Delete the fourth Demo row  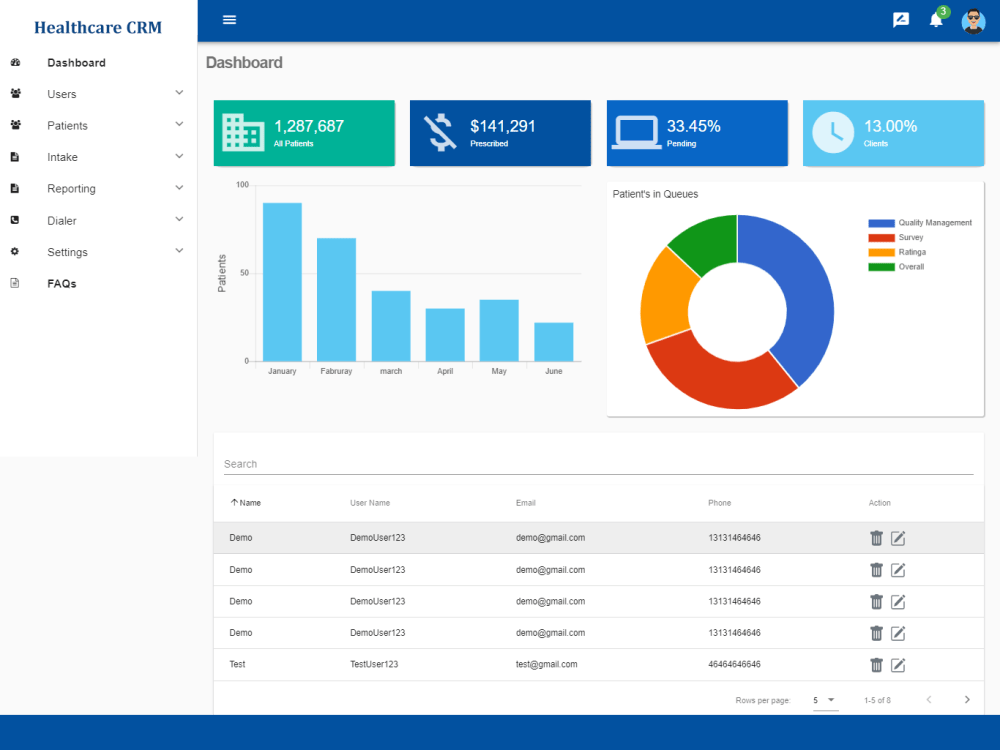tap(876, 633)
